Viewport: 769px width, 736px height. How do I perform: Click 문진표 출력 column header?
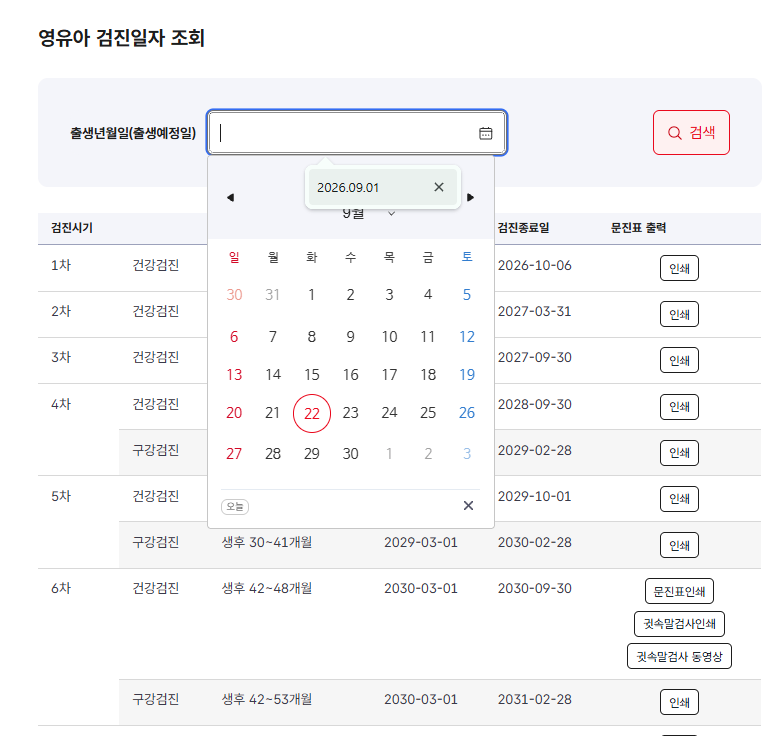click(638, 228)
